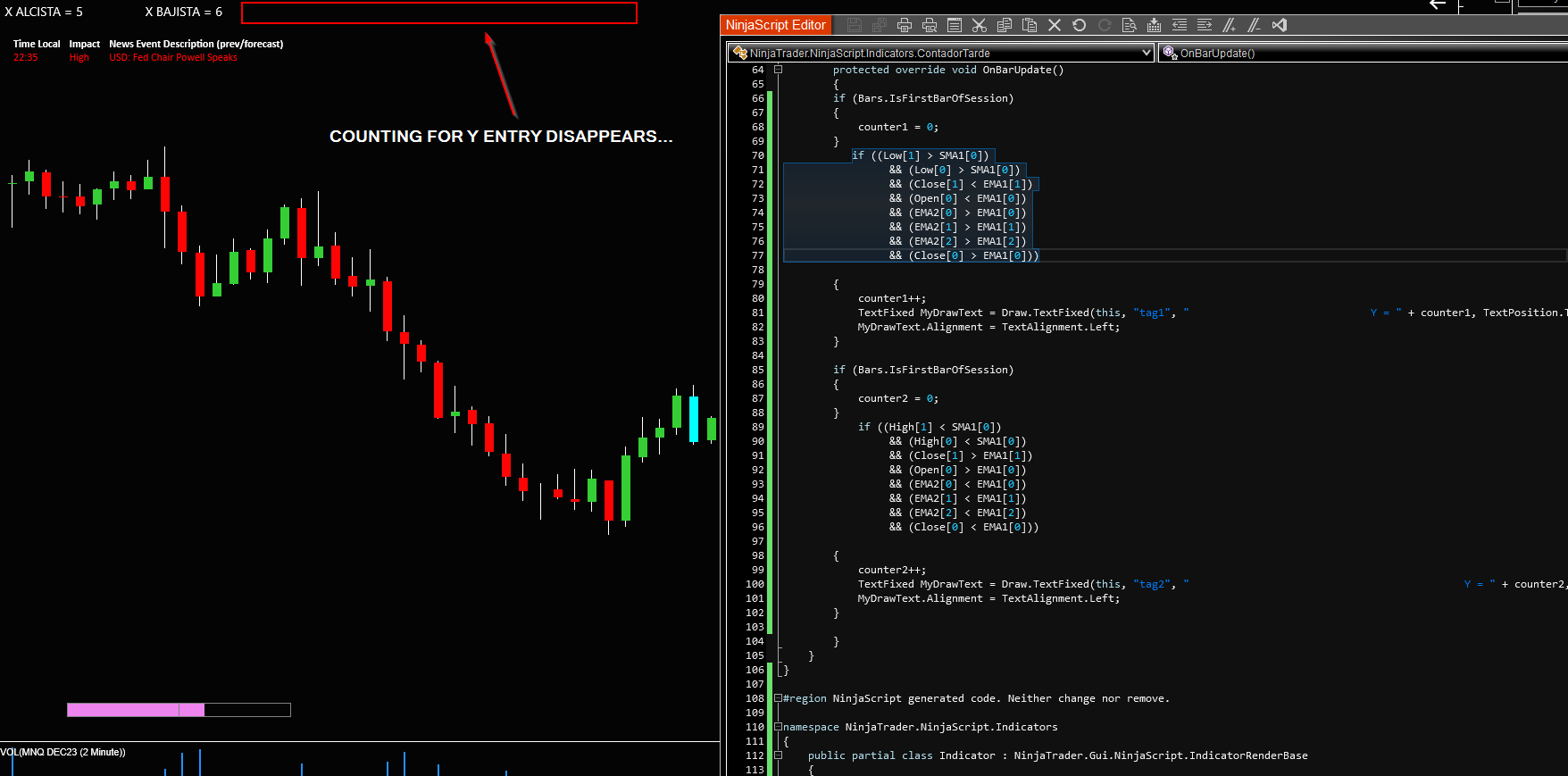This screenshot has height=776, width=1568.
Task: Comment out the selected lines
Action: click(x=1230, y=25)
